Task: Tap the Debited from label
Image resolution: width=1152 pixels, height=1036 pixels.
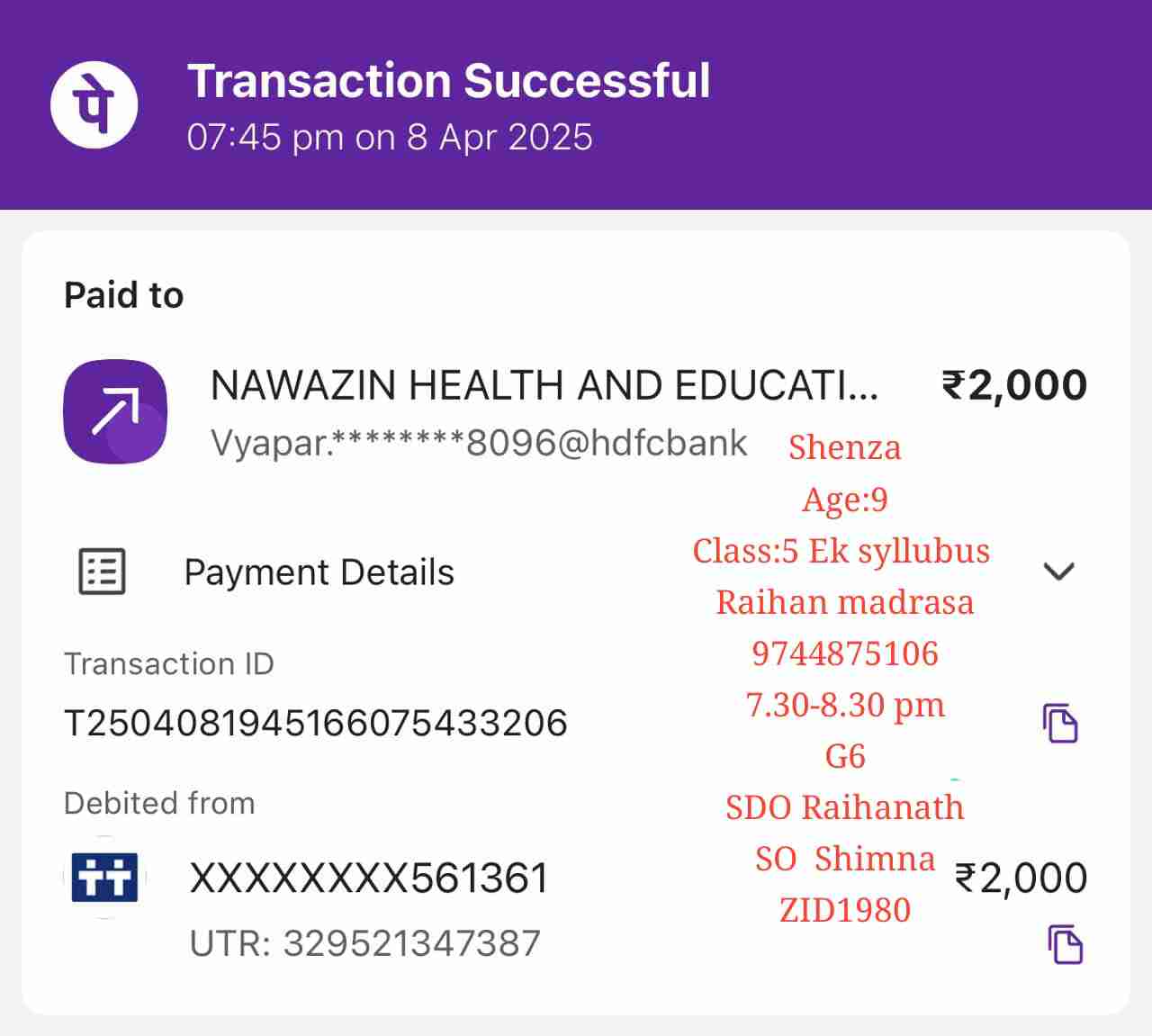Action: 159,803
